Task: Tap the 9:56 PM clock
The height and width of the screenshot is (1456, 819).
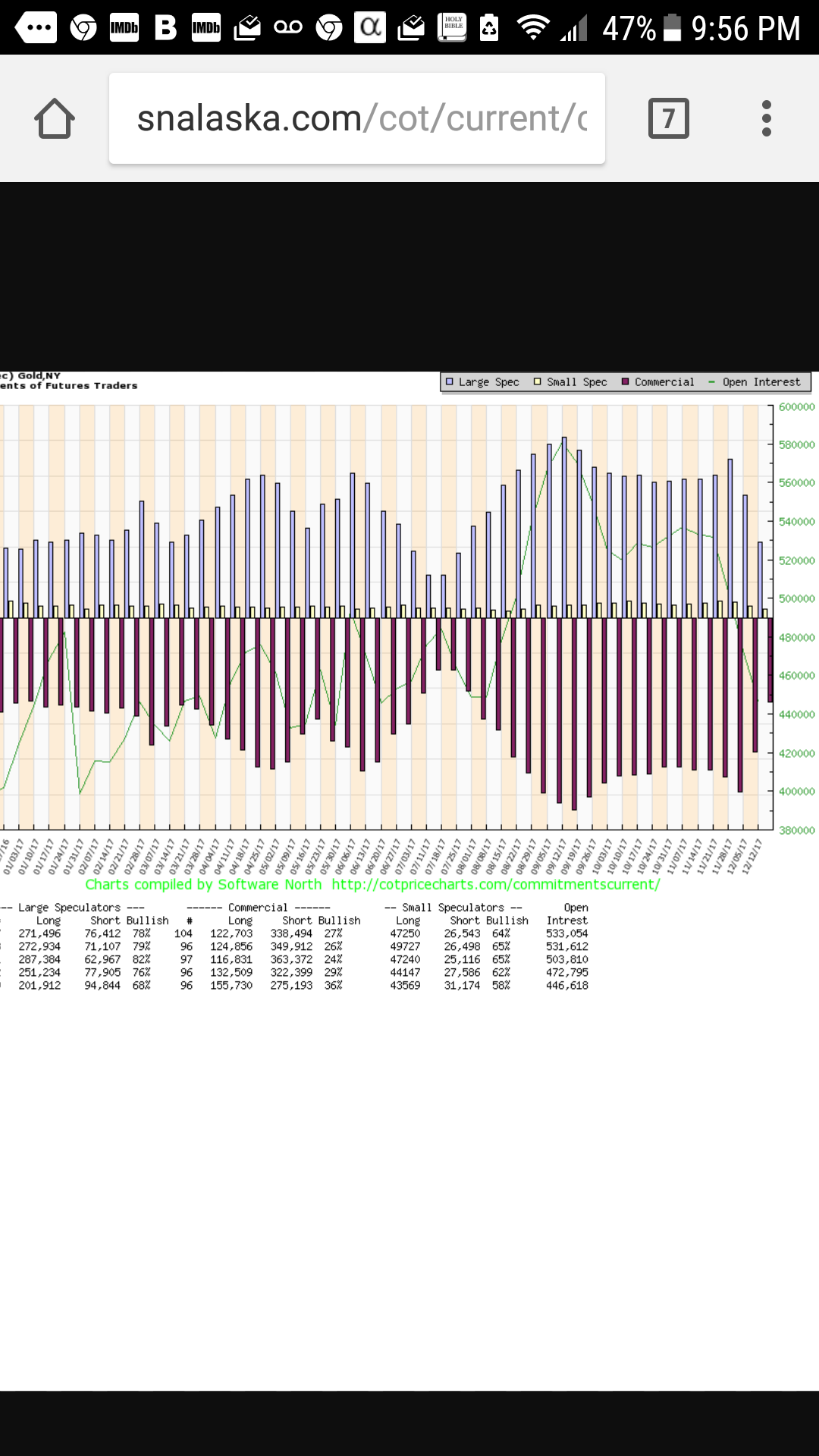Action: (x=745, y=28)
